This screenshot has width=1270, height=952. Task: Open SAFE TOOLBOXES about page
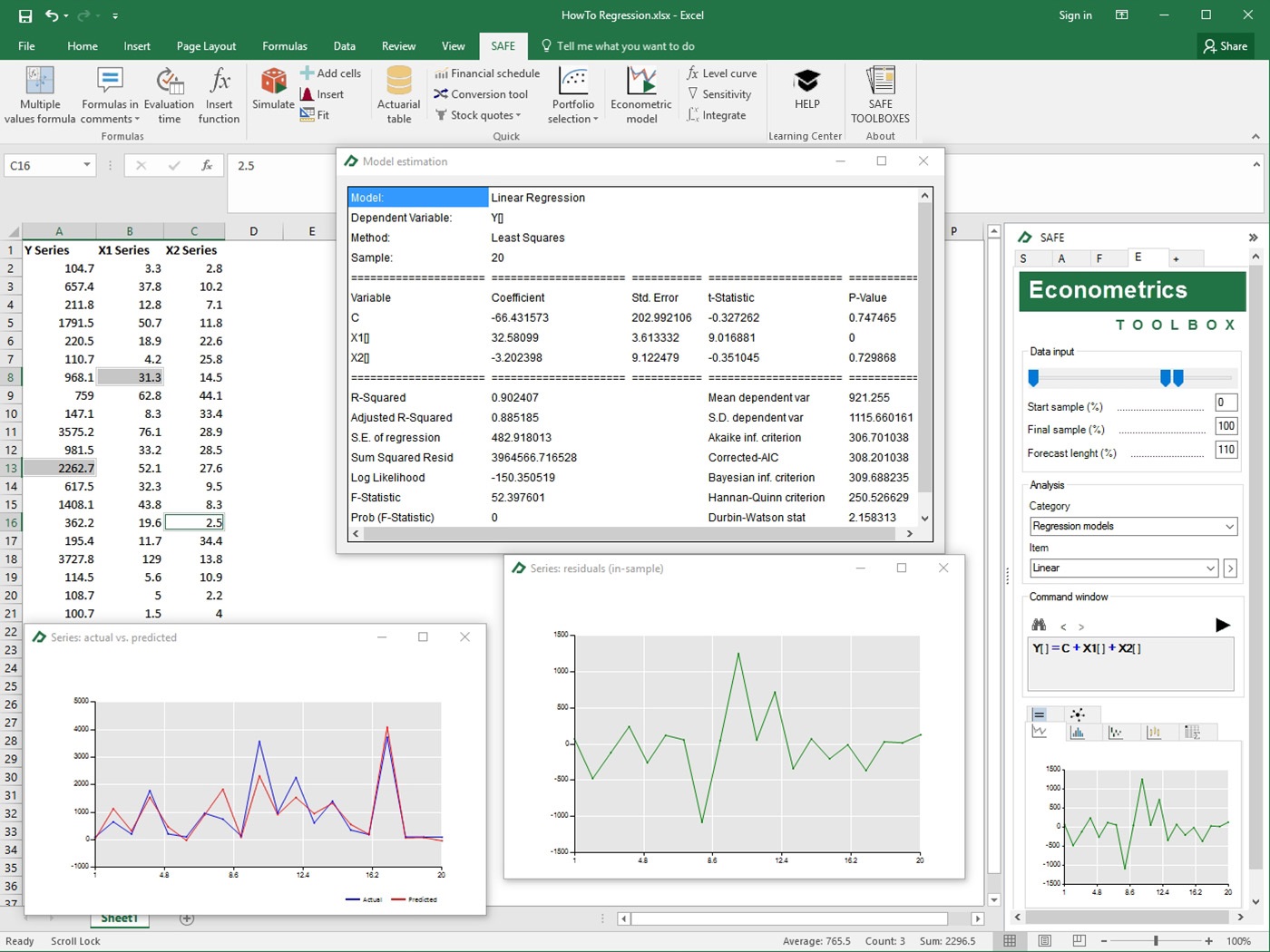point(880,94)
